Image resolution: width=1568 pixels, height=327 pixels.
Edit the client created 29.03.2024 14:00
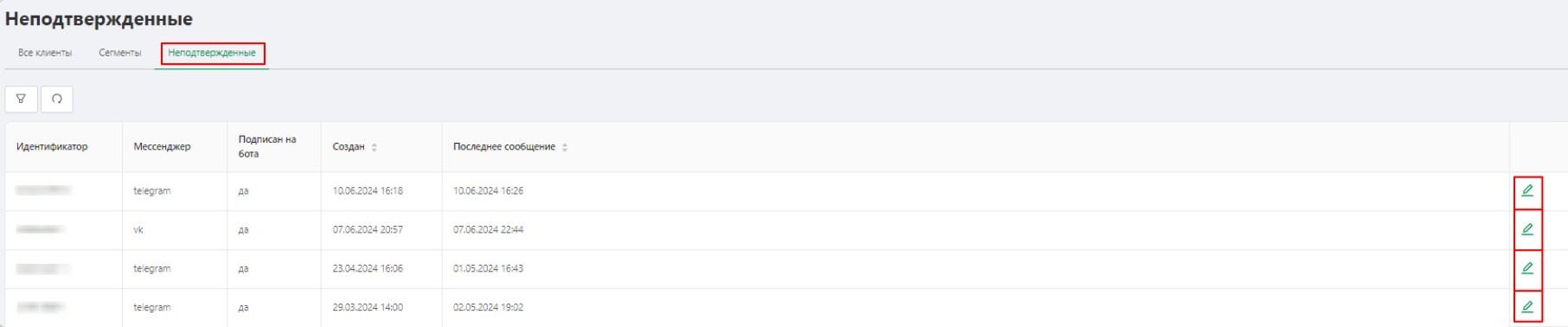1527,308
